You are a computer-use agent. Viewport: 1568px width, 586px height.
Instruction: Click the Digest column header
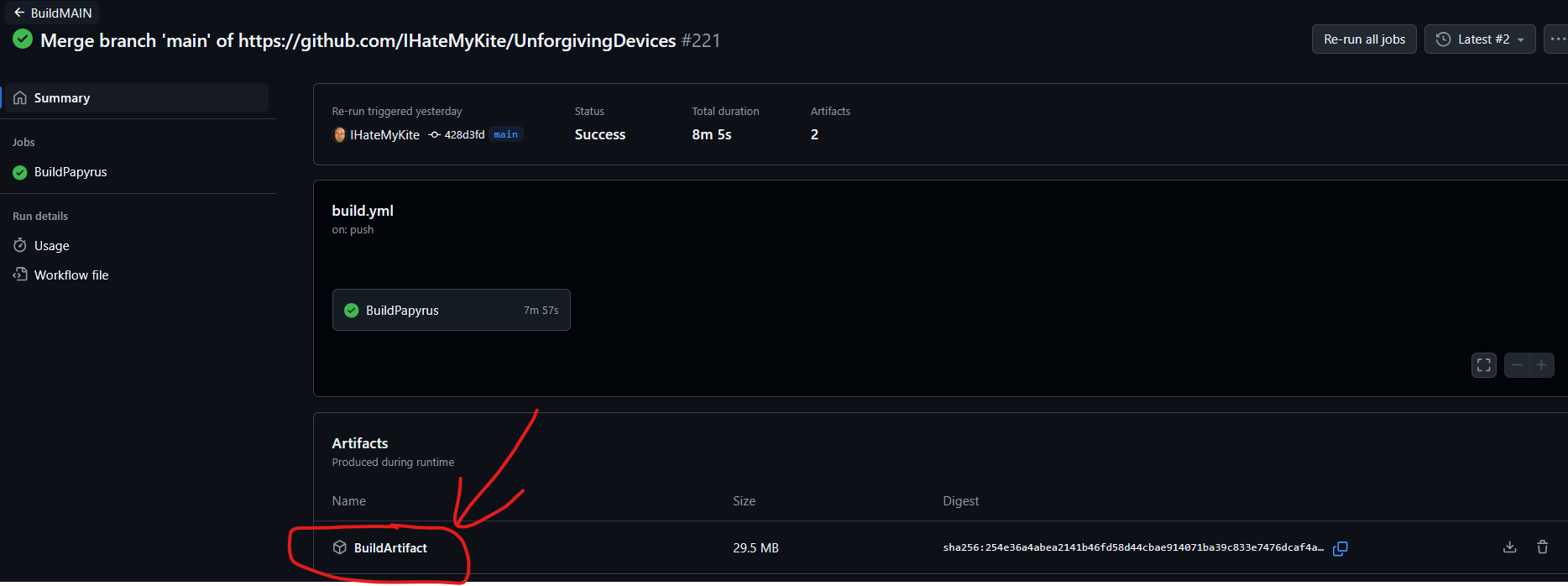click(961, 501)
